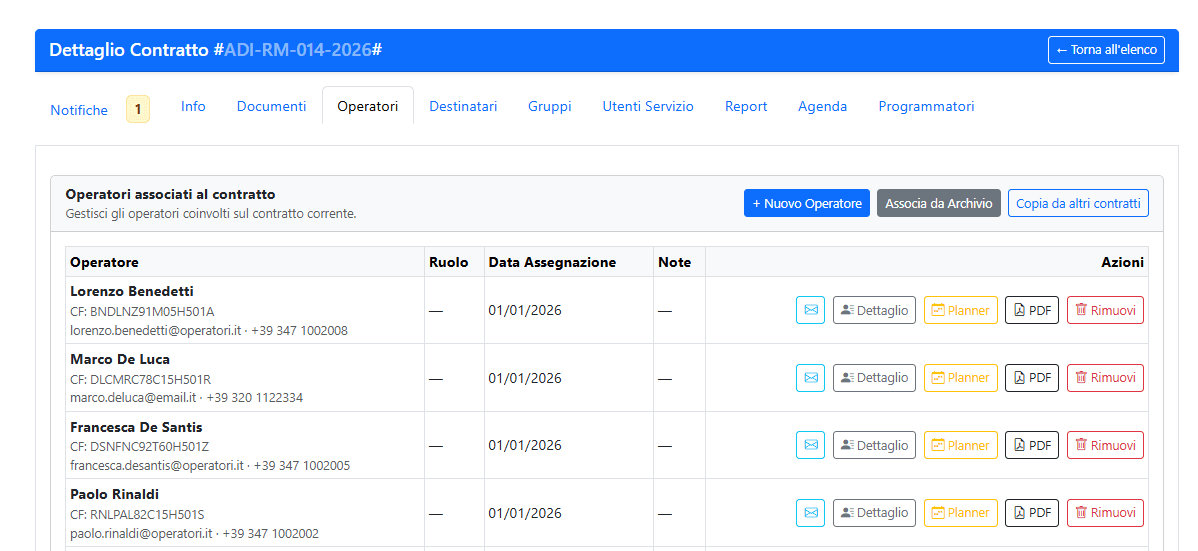
Task: Go to the Destinatari tab
Action: coord(463,106)
